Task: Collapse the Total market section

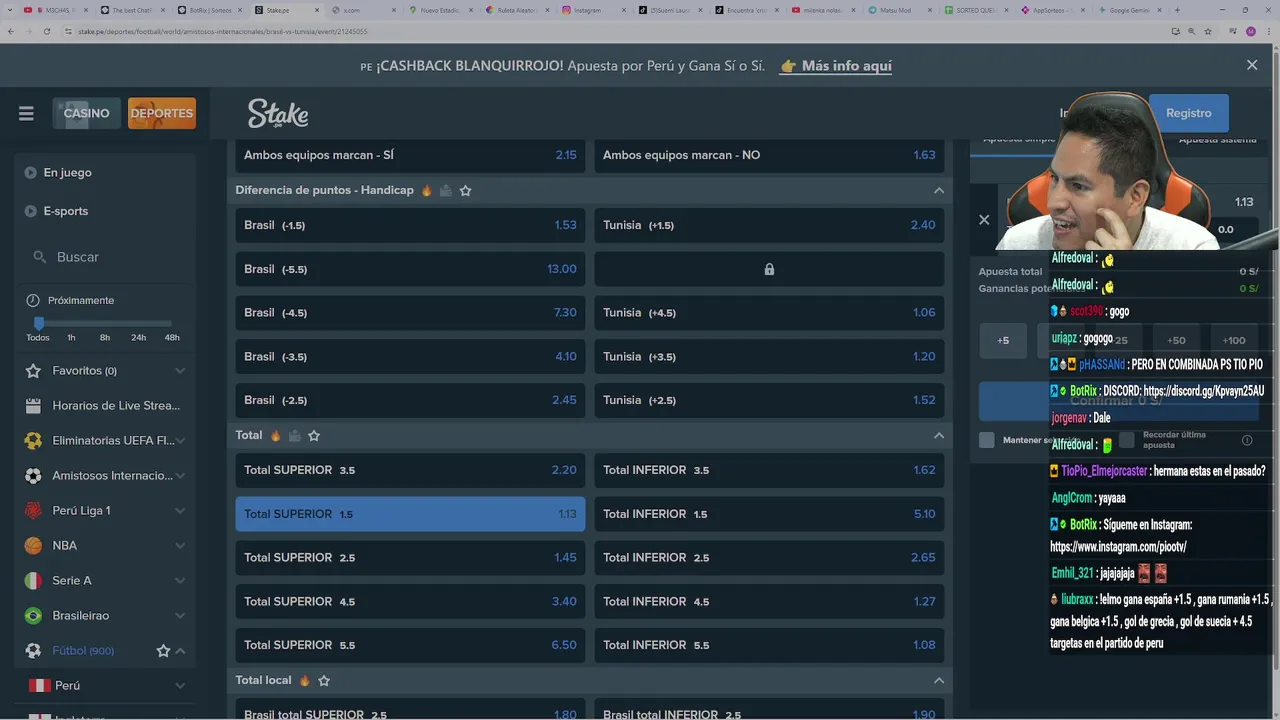Action: pyautogui.click(x=938, y=435)
